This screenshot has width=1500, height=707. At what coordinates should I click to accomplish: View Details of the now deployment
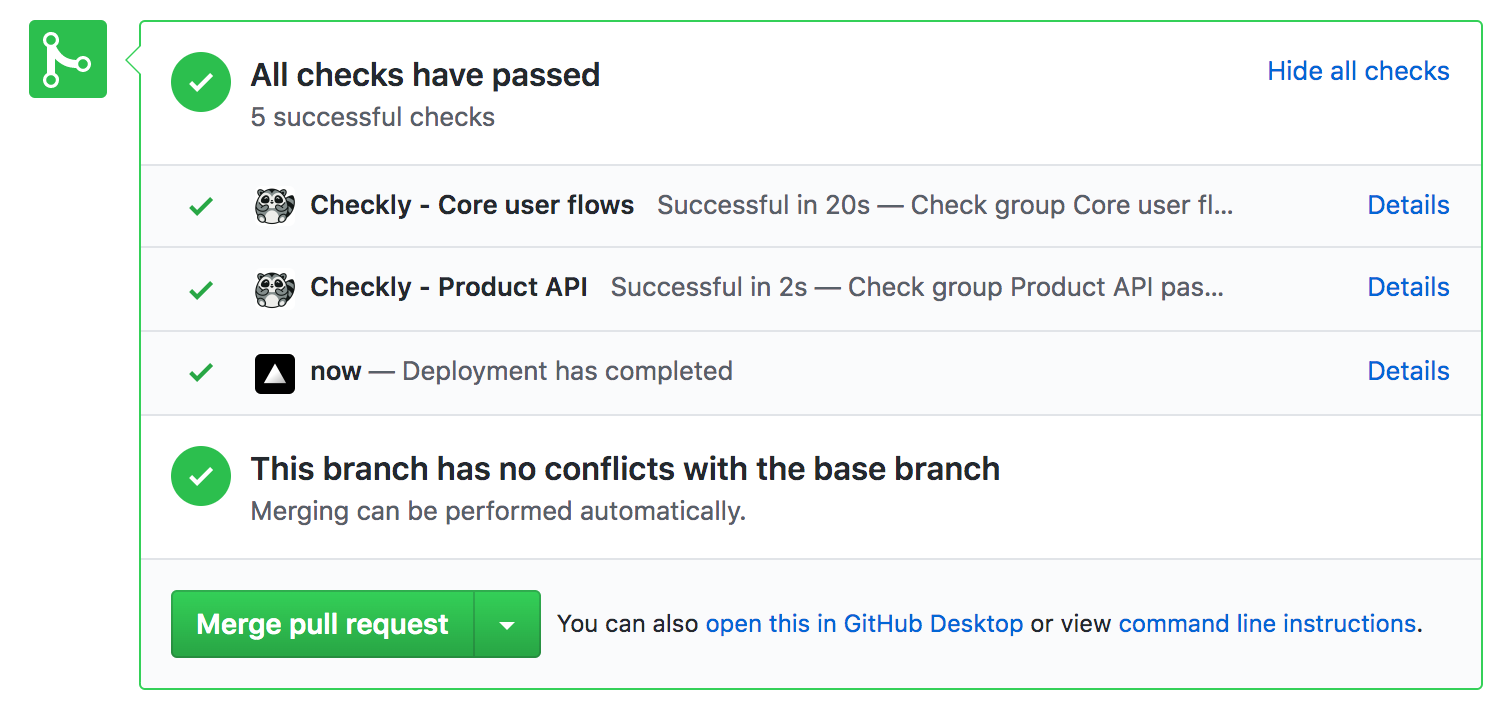[1408, 372]
